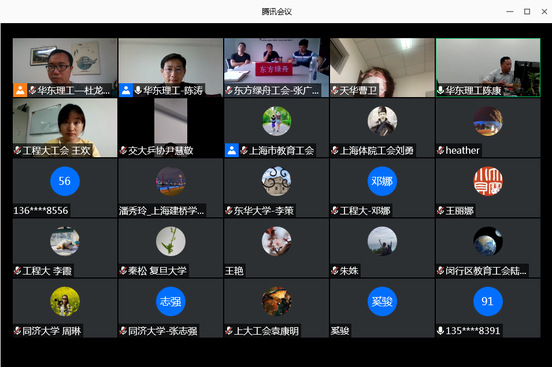Select the 交大乒协尹慧敏 video tile

point(171,127)
